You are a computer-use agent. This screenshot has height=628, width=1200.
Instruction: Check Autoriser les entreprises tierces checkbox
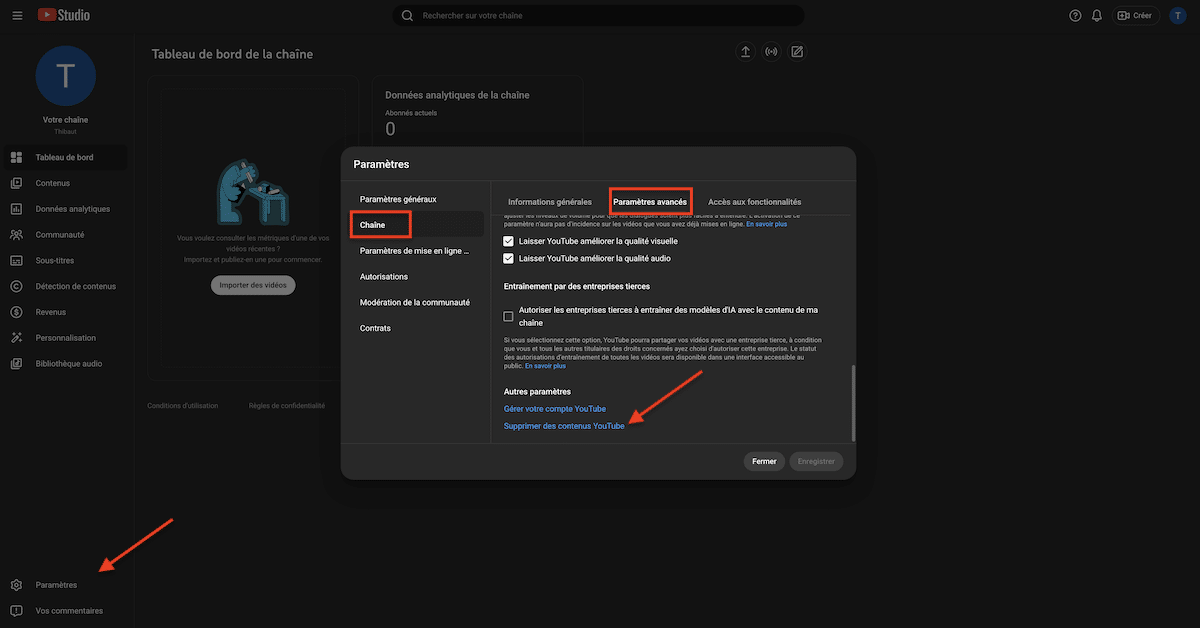(509, 316)
